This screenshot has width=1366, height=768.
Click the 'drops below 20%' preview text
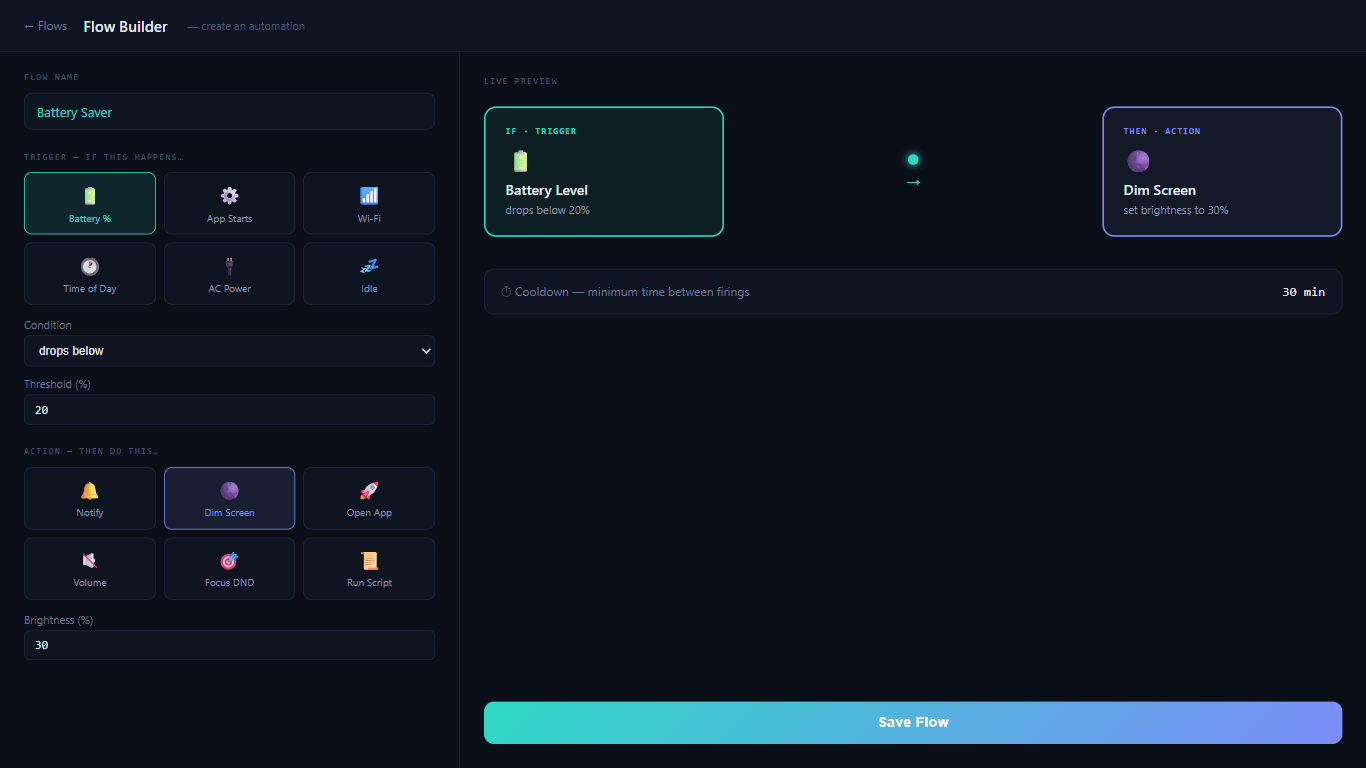[x=548, y=210]
